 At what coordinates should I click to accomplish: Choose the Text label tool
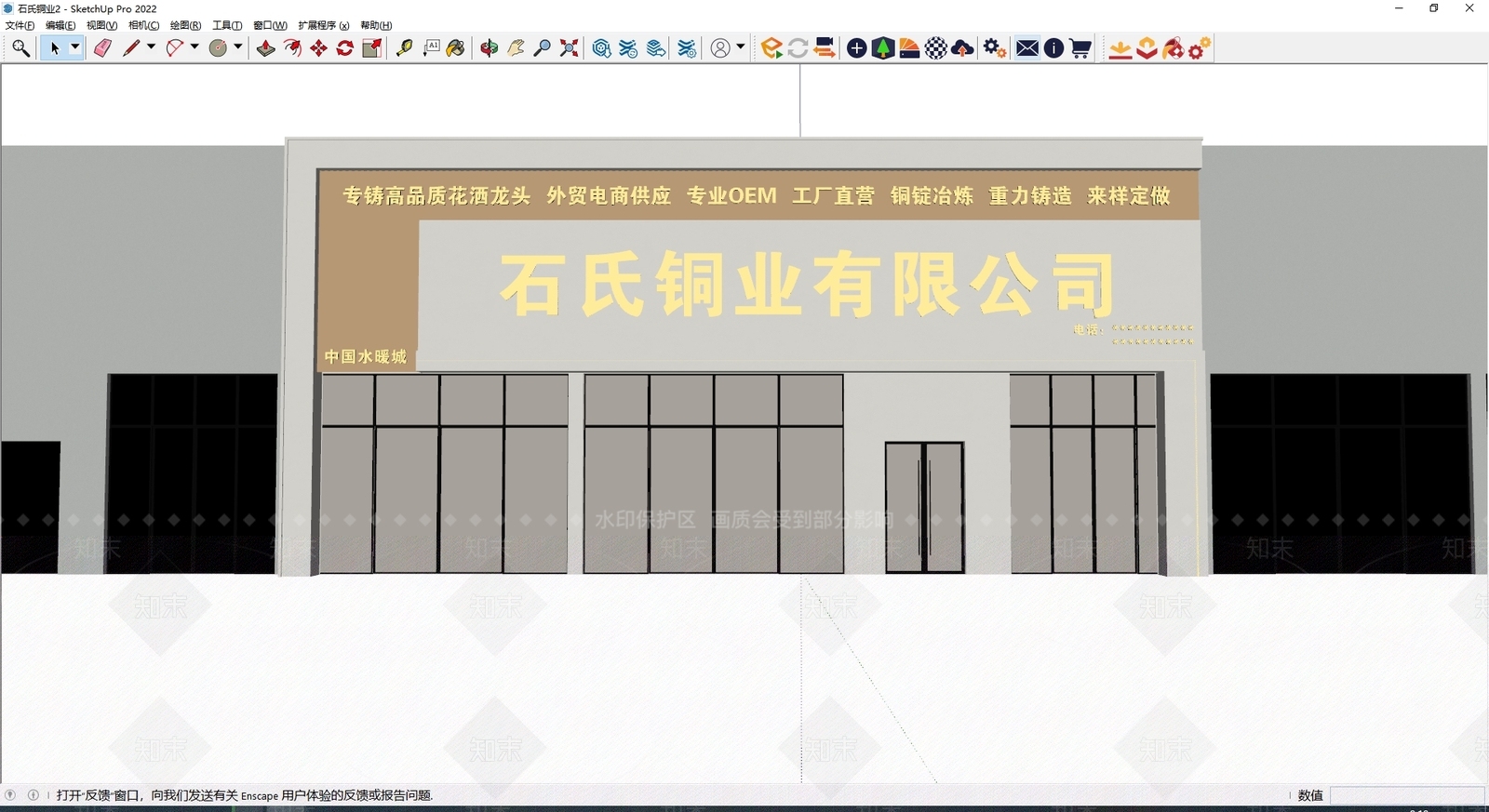click(x=431, y=48)
